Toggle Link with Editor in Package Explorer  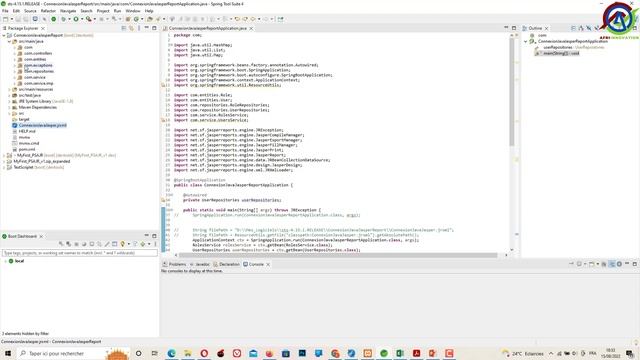pos(131,28)
